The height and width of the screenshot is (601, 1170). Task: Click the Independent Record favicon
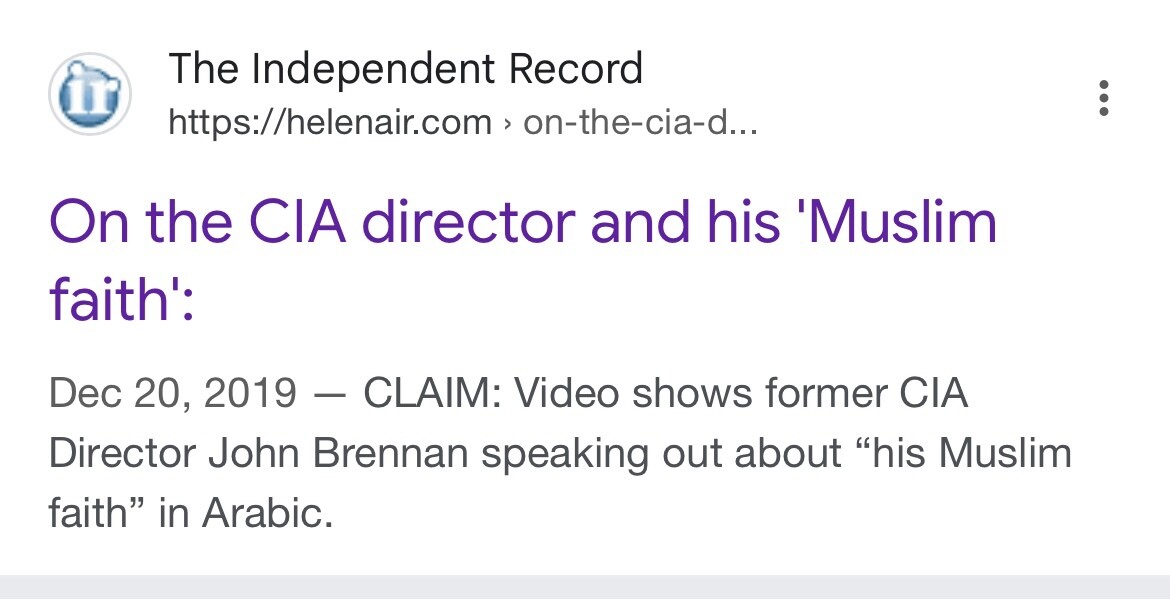[x=90, y=95]
